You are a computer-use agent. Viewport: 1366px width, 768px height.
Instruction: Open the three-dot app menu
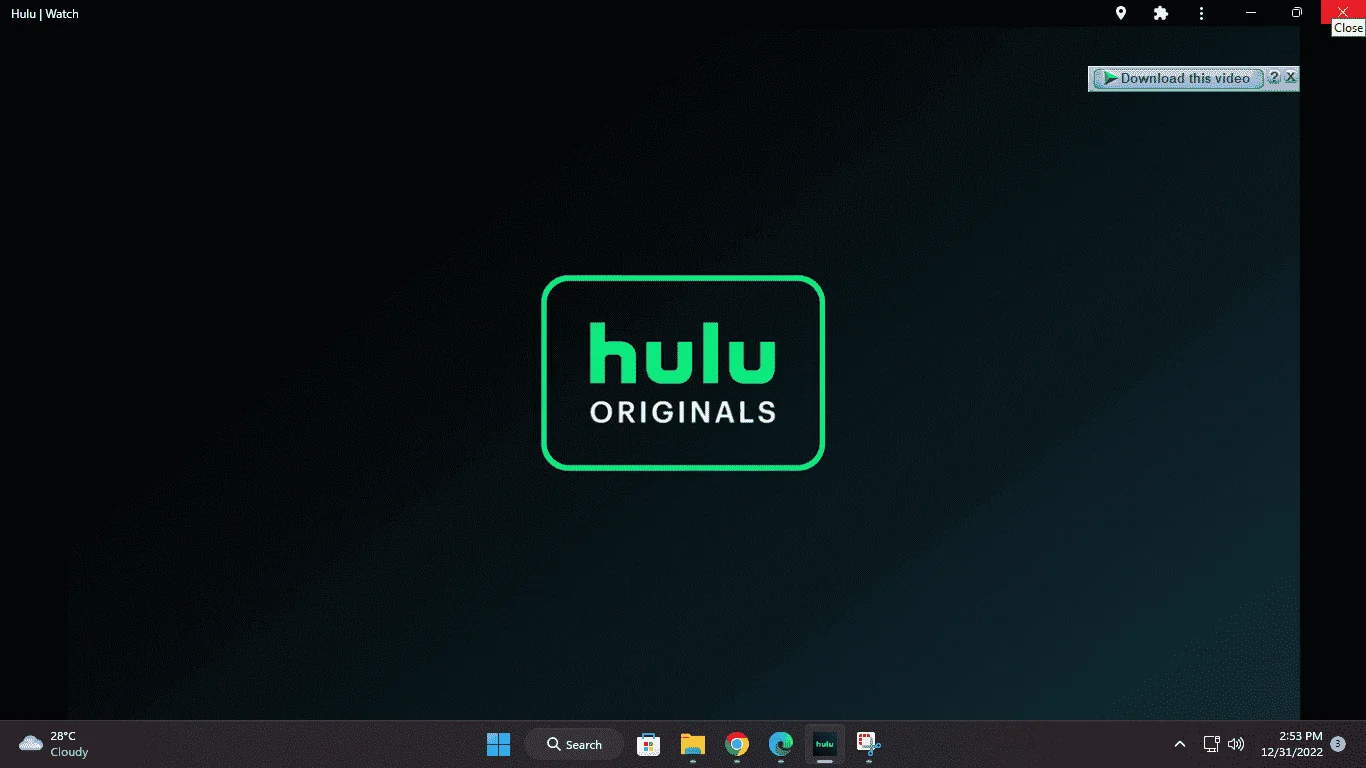pos(1201,13)
